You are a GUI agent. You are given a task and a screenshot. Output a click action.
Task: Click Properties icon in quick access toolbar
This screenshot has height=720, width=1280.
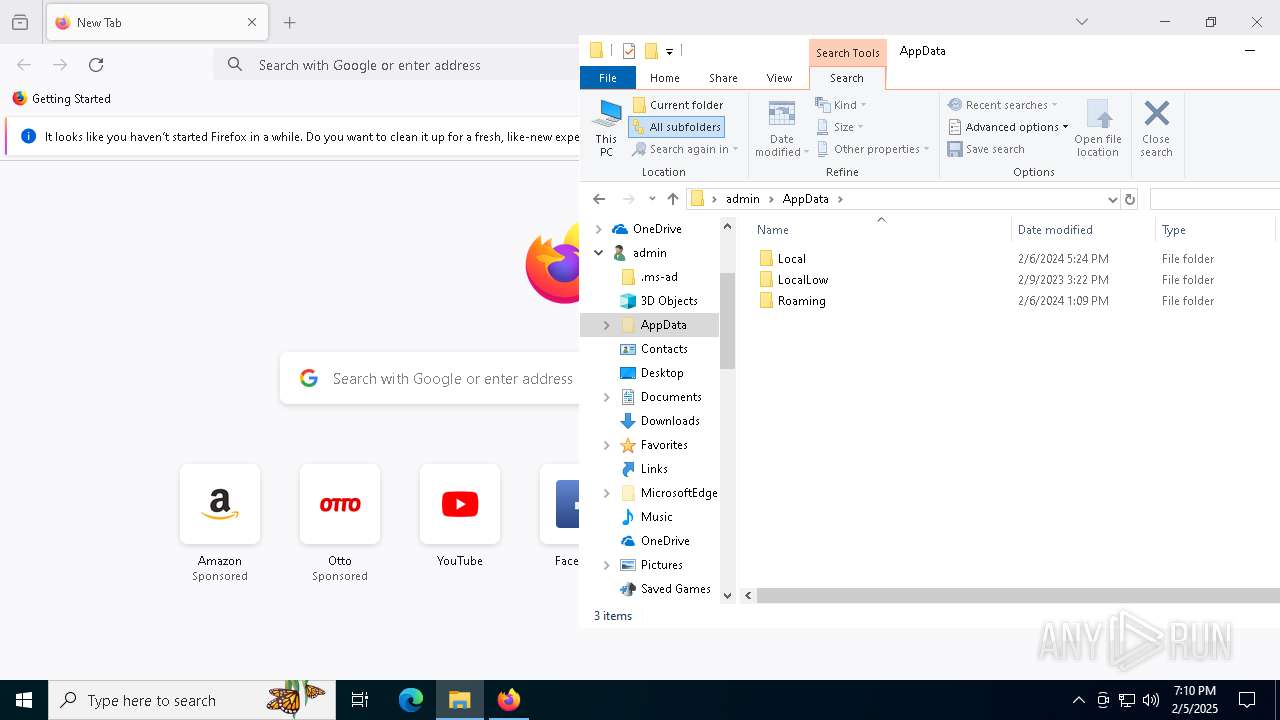point(628,51)
